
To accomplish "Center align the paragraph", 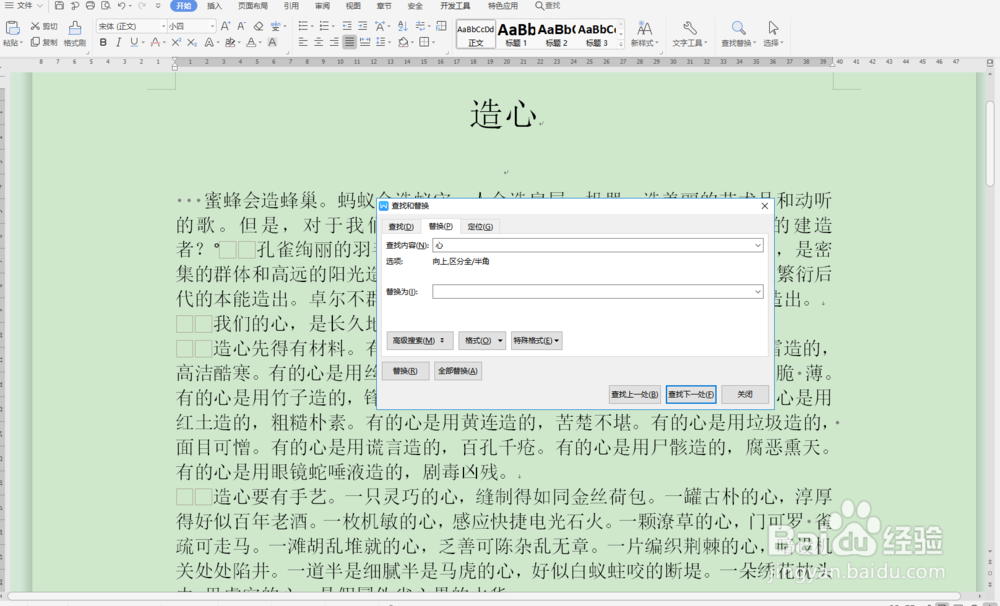I will (x=318, y=42).
